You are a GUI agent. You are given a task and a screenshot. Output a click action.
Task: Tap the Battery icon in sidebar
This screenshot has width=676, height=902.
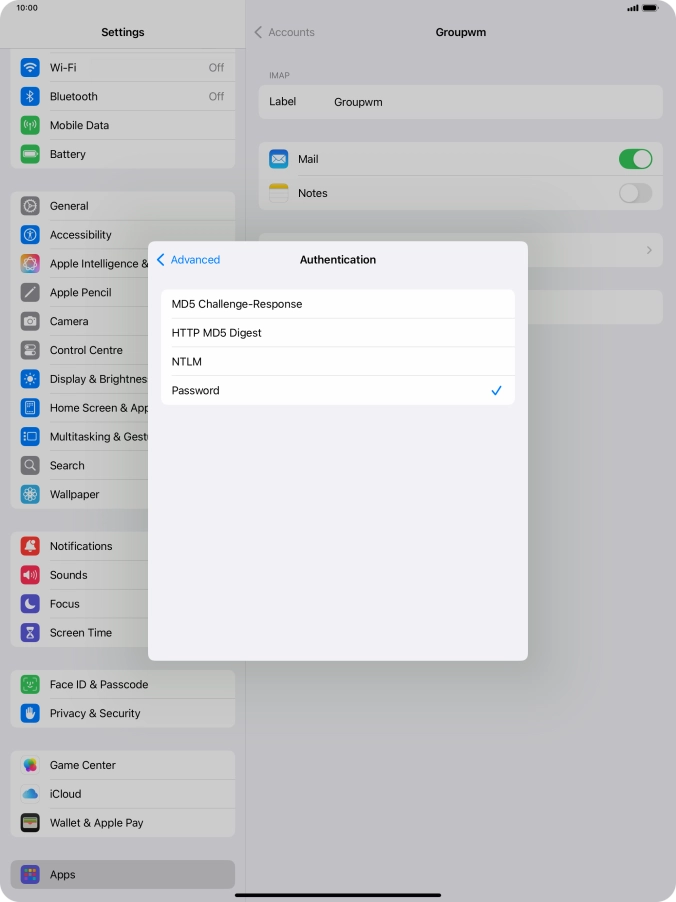(30, 155)
